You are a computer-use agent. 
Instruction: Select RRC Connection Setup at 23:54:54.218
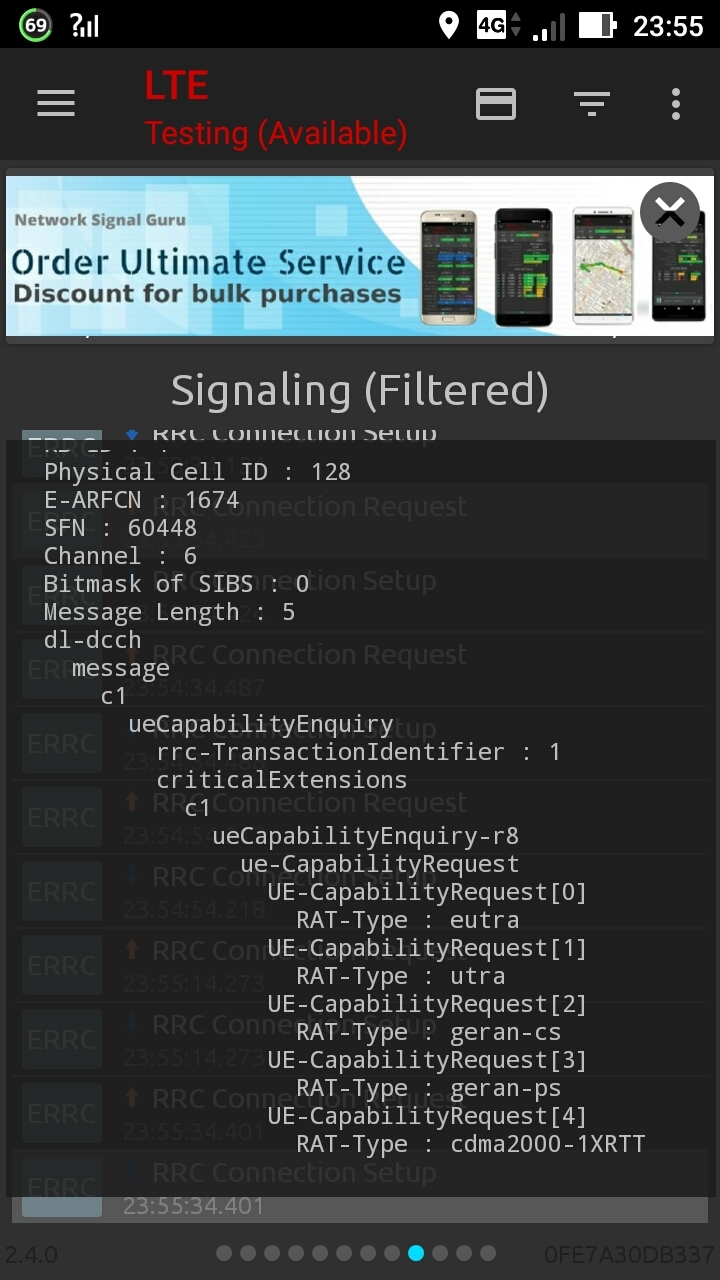360,891
